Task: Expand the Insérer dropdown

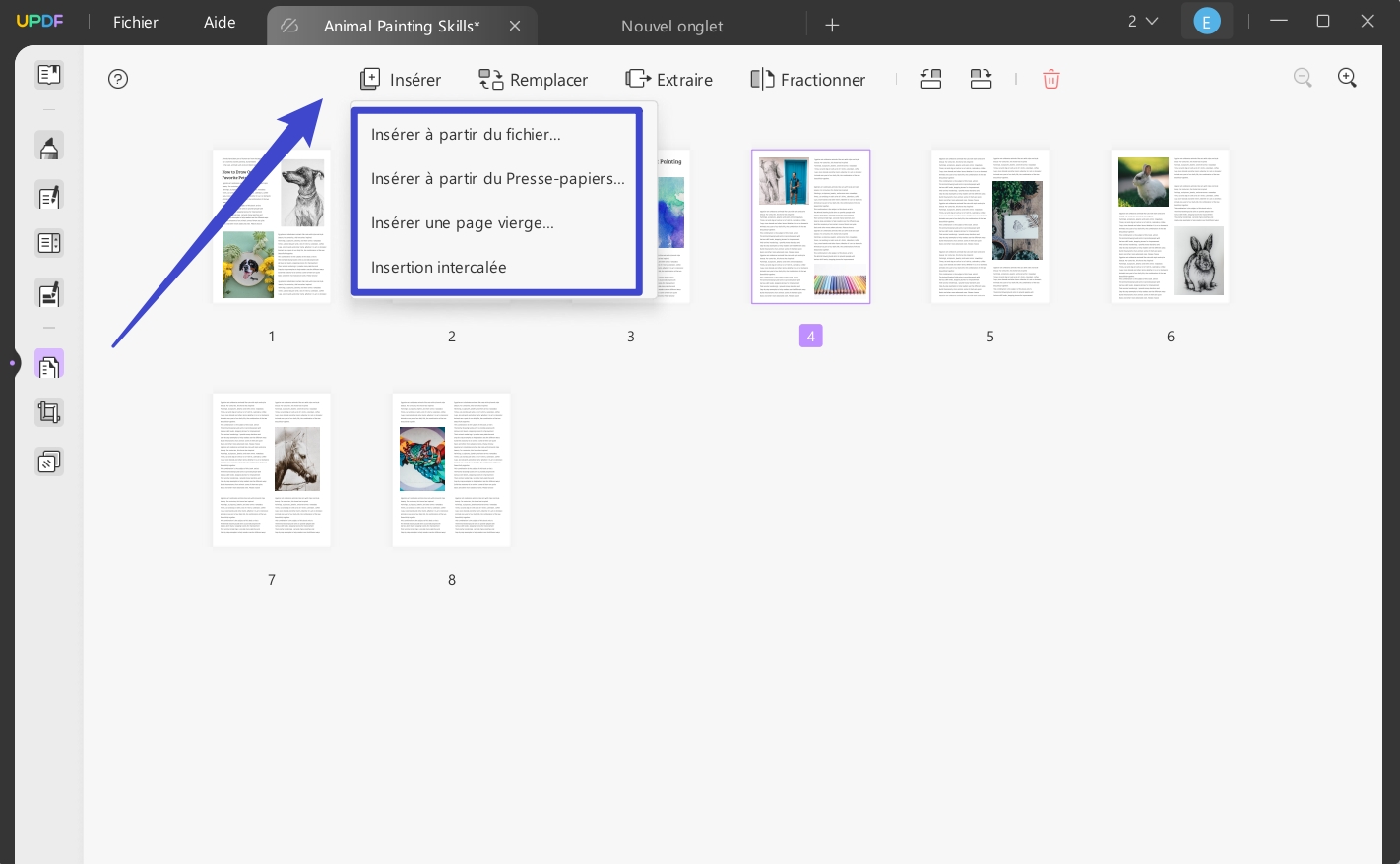Action: tap(400, 80)
